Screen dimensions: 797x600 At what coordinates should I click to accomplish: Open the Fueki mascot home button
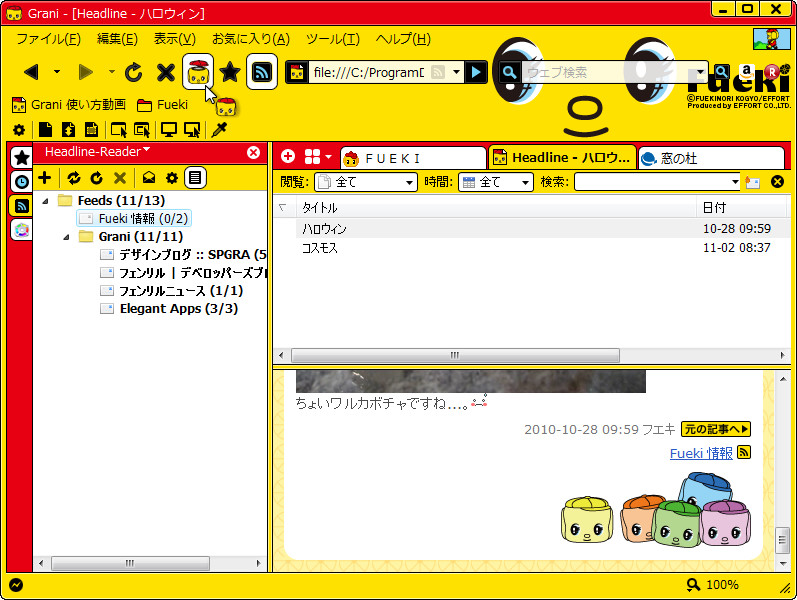point(198,72)
